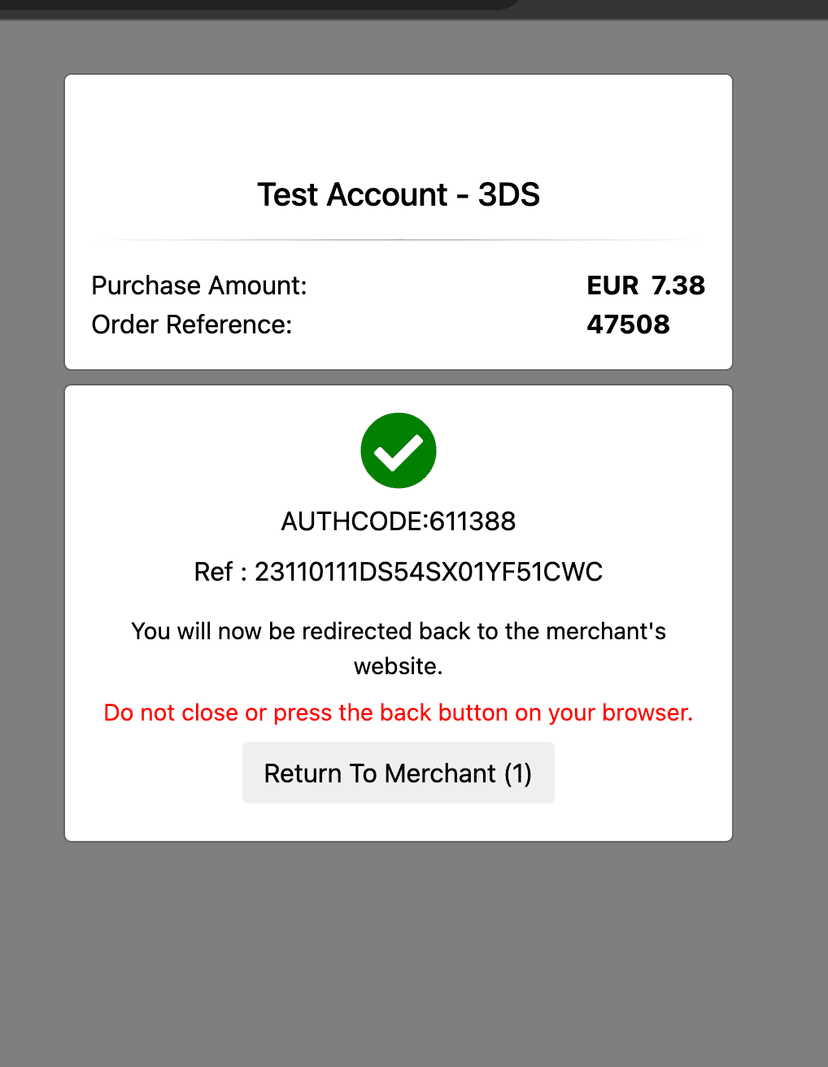
Task: Click the EUR currency code
Action: 612,285
